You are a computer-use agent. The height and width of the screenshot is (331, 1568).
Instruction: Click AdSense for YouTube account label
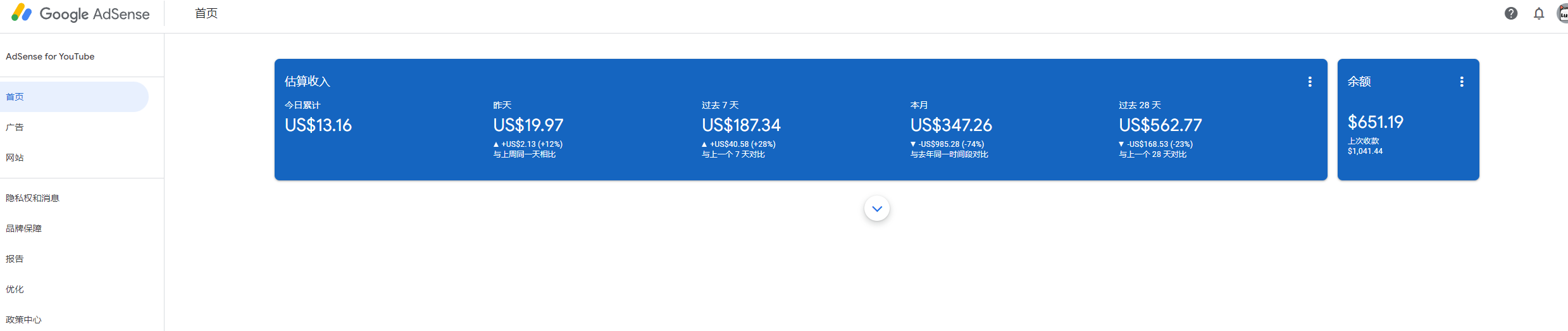click(50, 56)
